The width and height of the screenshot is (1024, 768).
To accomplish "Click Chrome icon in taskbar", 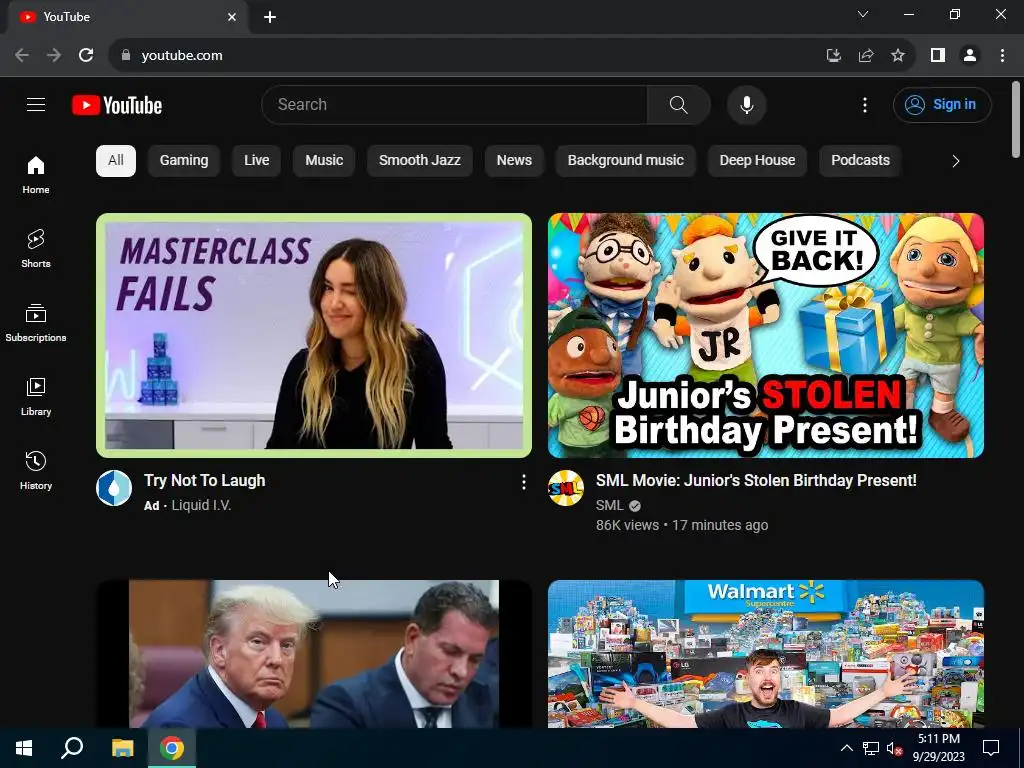I will coord(172,748).
